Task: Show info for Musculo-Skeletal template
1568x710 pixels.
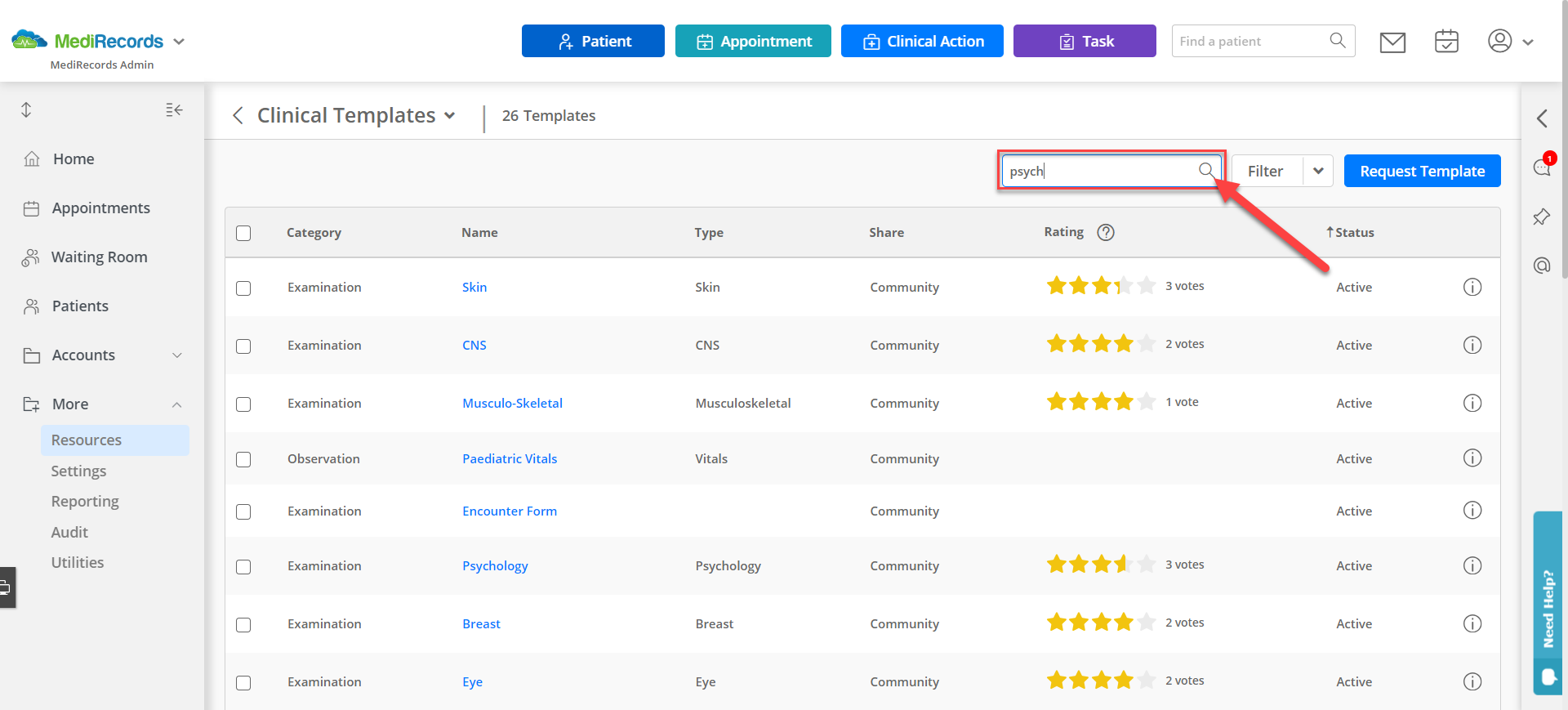Action: coord(1472,403)
